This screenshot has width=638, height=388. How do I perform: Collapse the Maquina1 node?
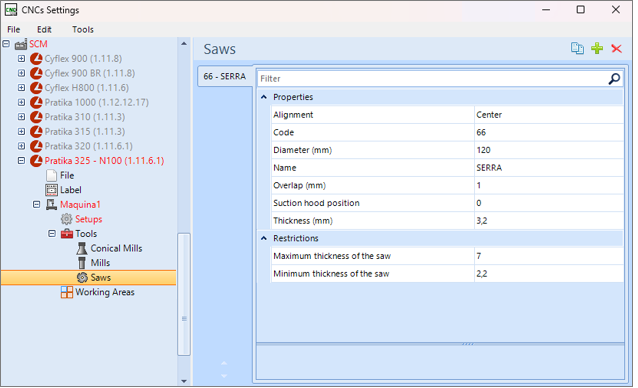[x=37, y=205]
